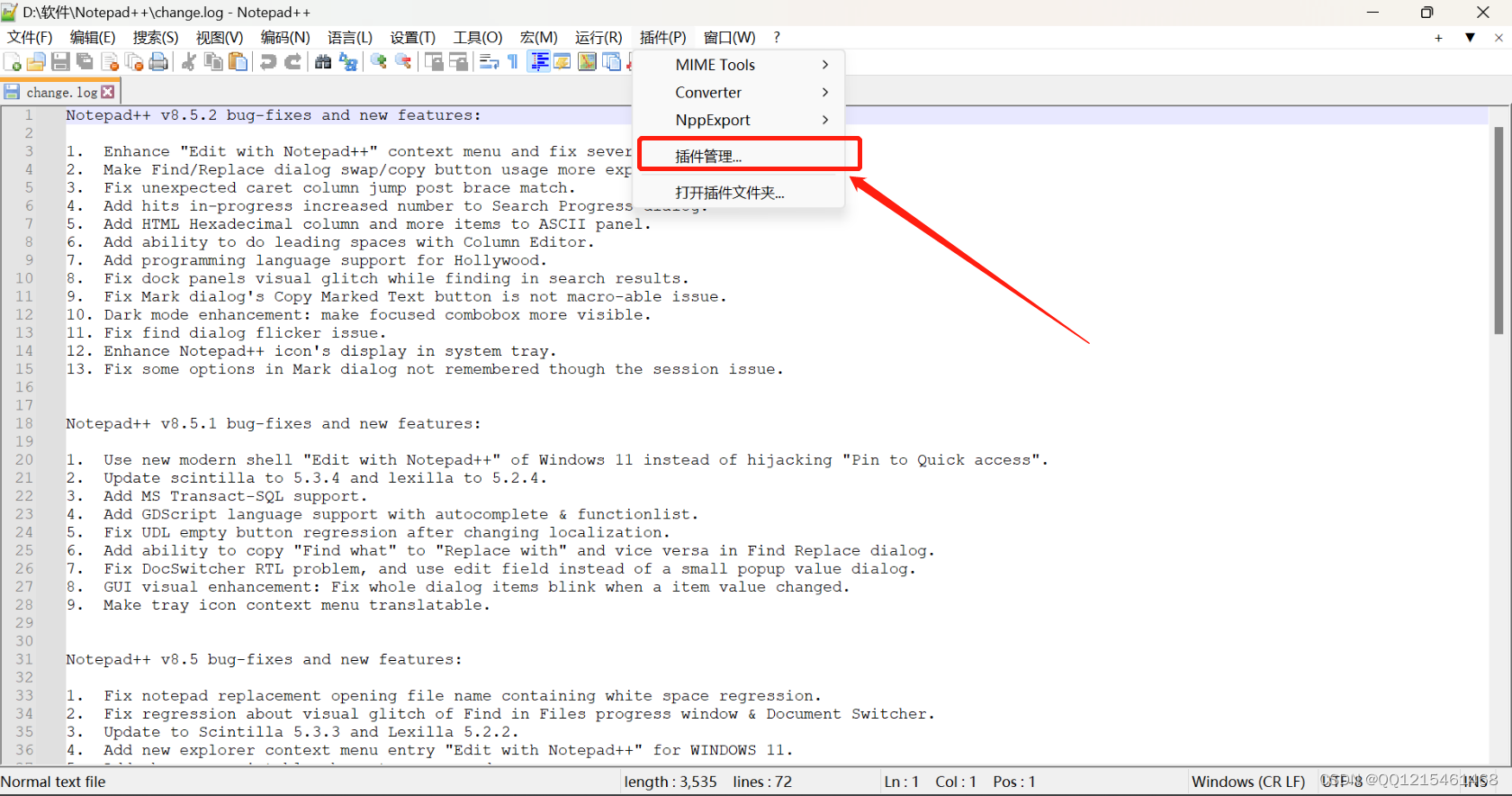Open the 语言(L) menu

pos(350,37)
